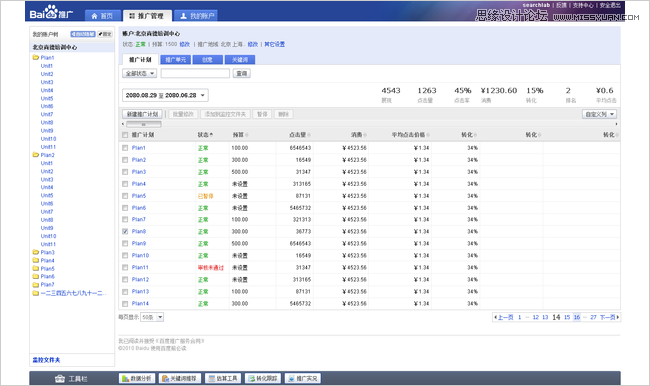Open the date range dropdown
The width and height of the screenshot is (650, 386).
point(165,95)
